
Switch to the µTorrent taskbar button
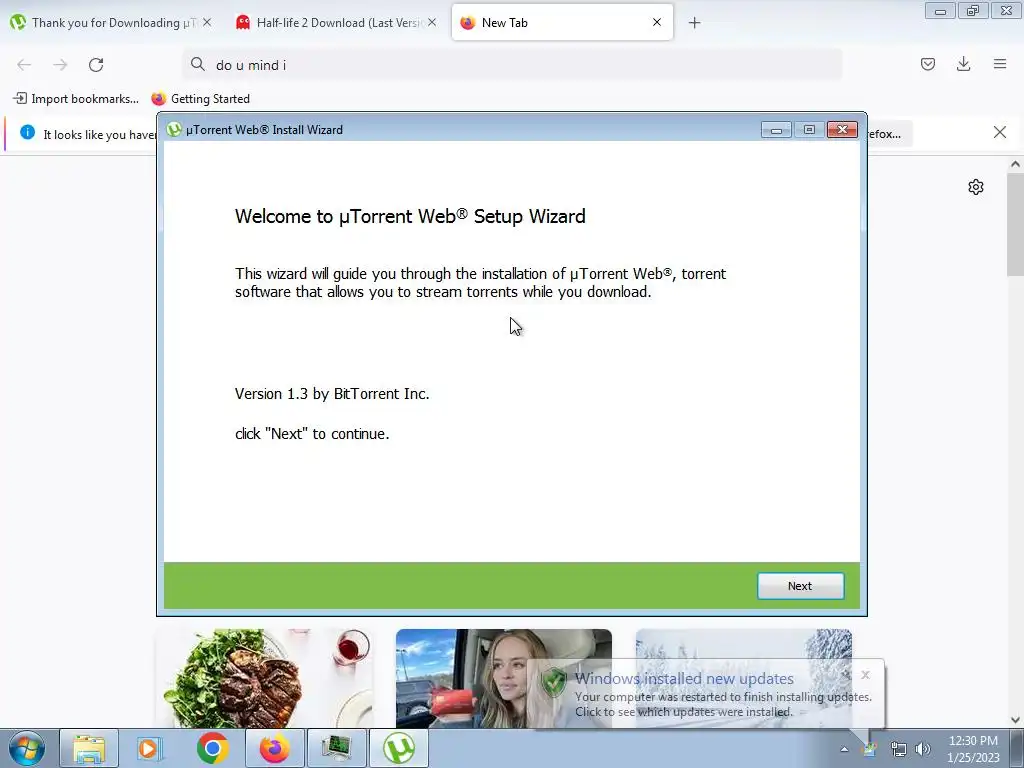(399, 748)
